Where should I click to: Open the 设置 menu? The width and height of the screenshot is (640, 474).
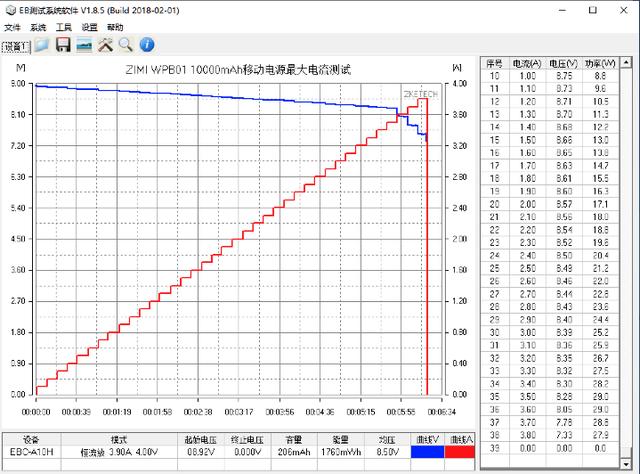[x=89, y=27]
